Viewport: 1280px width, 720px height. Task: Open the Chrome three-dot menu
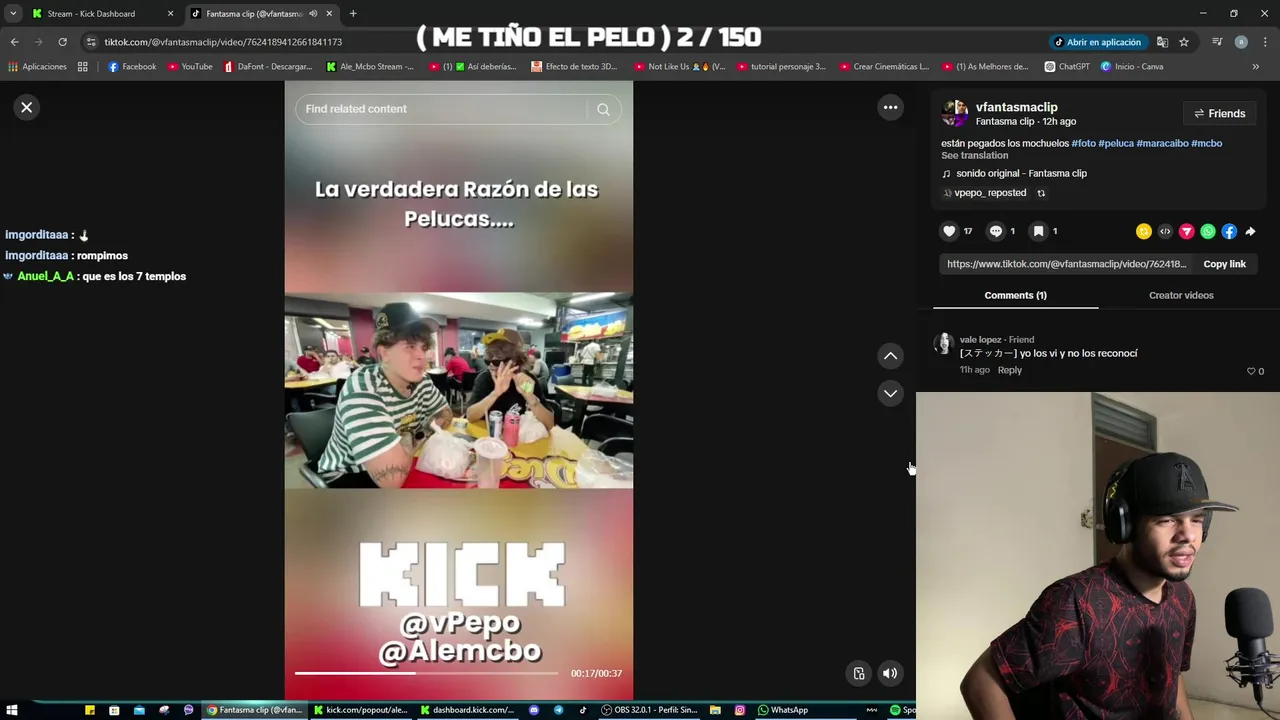coord(1265,42)
